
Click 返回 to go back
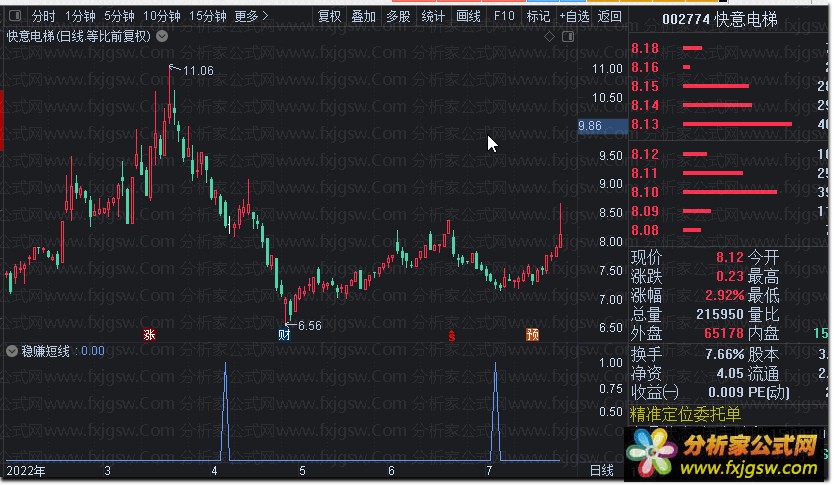click(610, 16)
